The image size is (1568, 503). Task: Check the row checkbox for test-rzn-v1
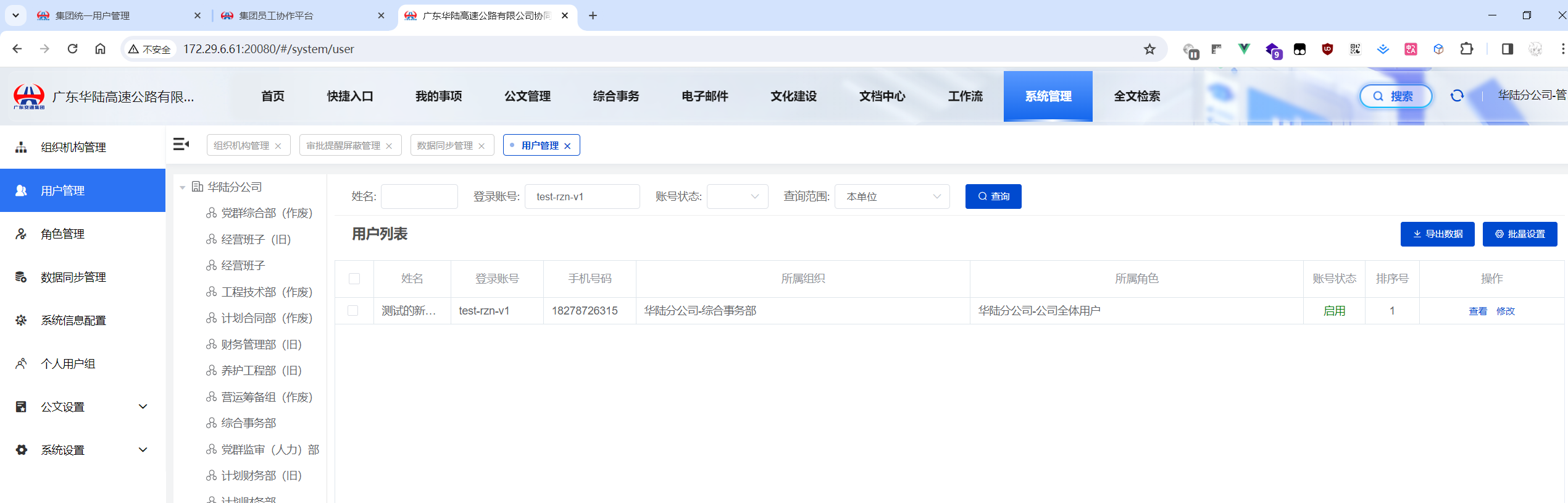click(353, 311)
